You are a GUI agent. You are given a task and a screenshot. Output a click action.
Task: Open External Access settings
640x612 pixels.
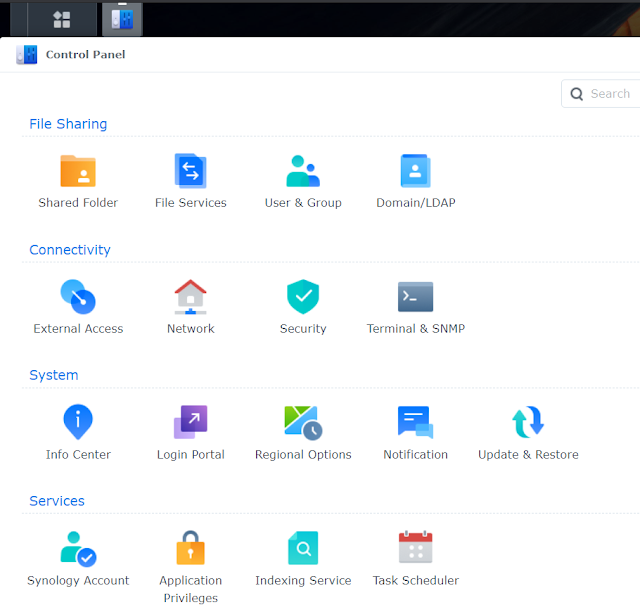click(78, 307)
